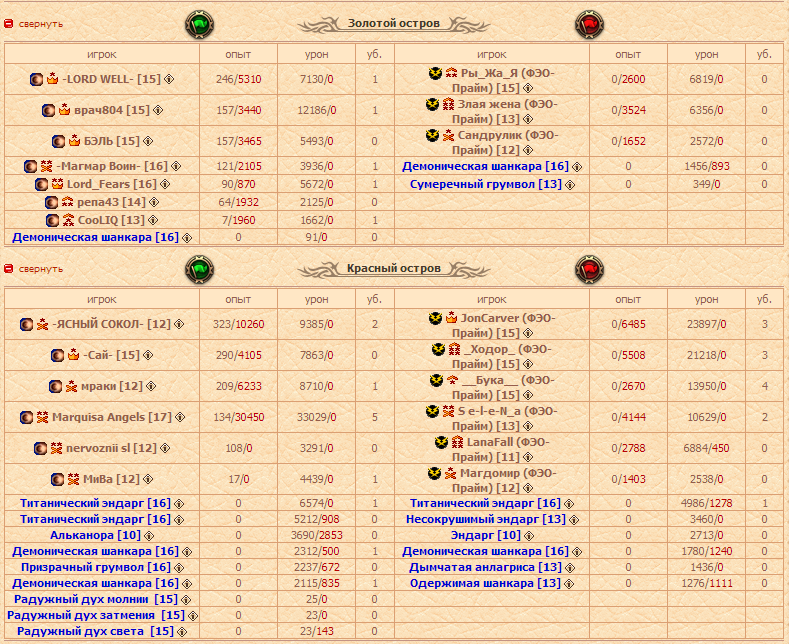
Task: Open info icon next to CooLIQ [13]
Action: click(153, 220)
